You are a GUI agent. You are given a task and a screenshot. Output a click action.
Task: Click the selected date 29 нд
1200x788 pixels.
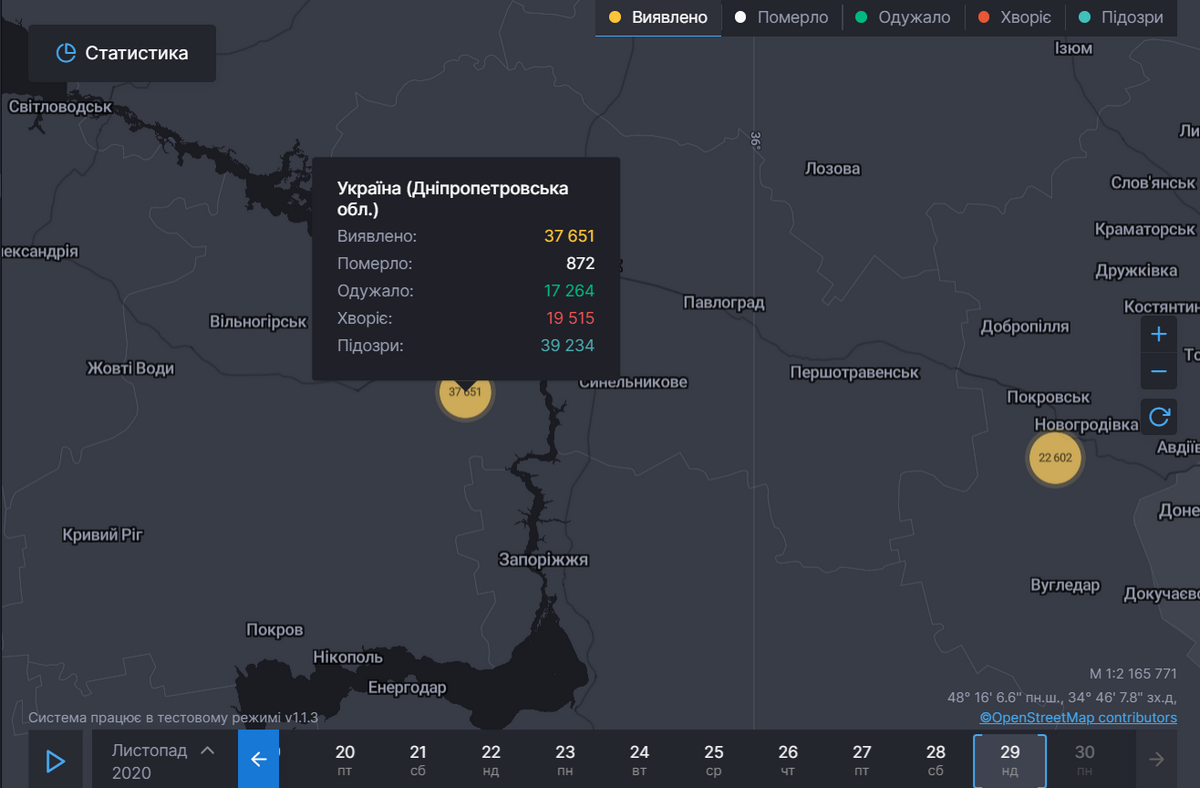click(x=1010, y=760)
